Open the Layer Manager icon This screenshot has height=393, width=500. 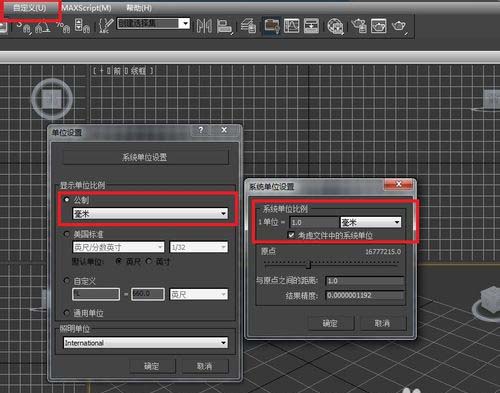point(248,26)
